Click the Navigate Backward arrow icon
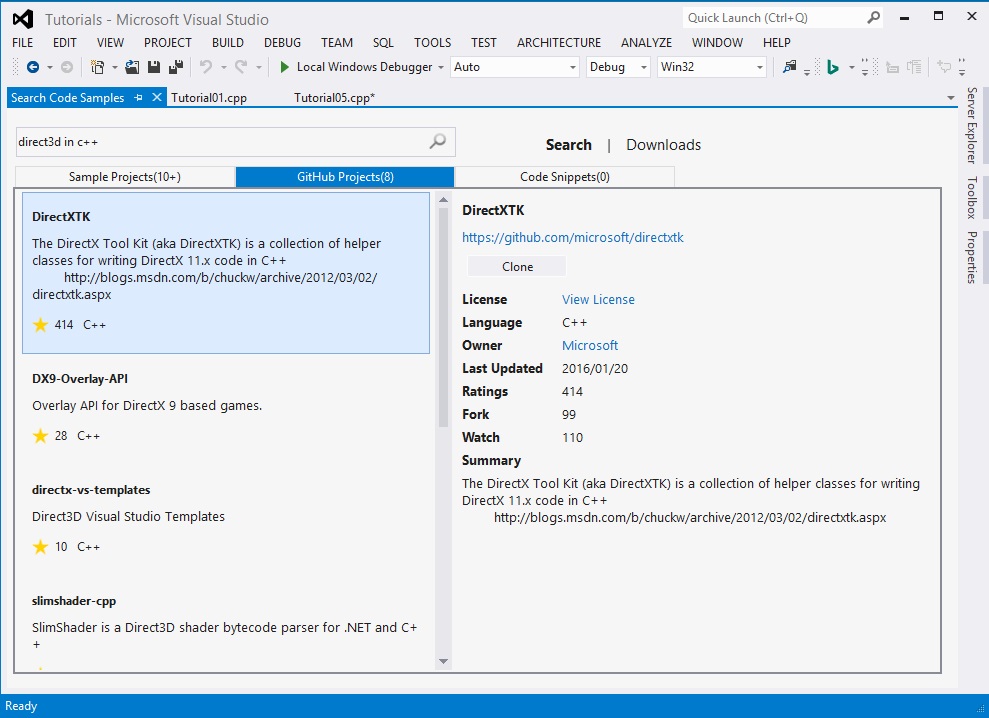989x718 pixels. coord(32,67)
